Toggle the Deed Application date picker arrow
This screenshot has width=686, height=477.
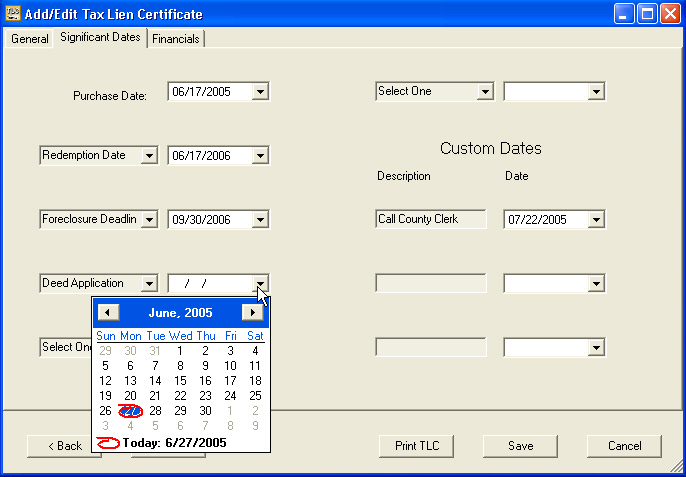point(260,284)
